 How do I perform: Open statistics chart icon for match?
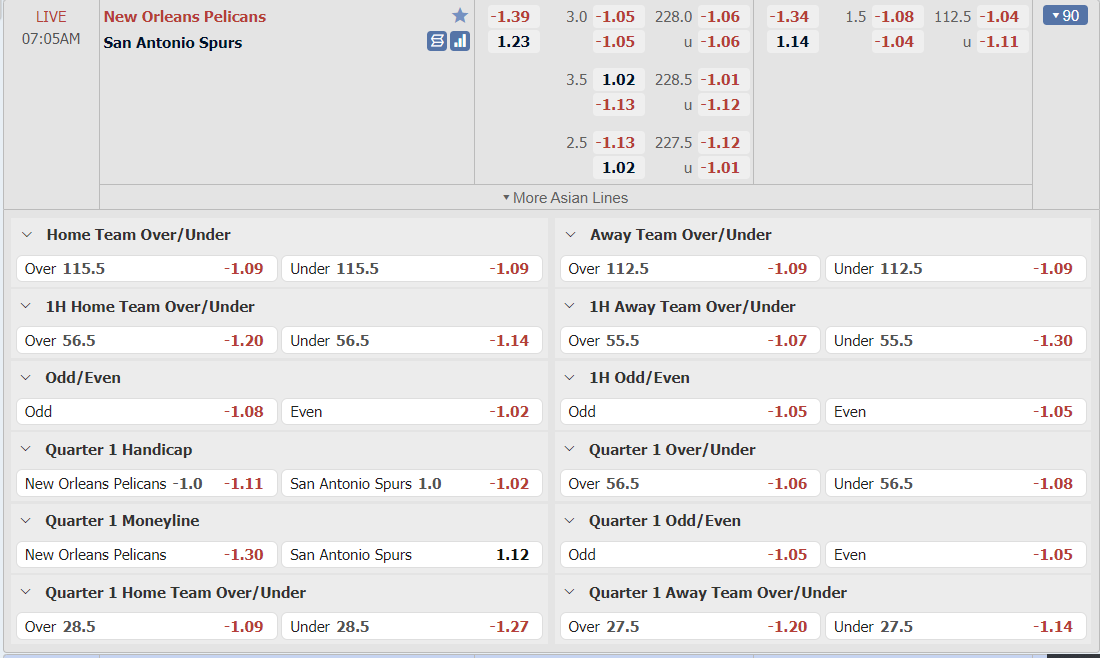[460, 41]
